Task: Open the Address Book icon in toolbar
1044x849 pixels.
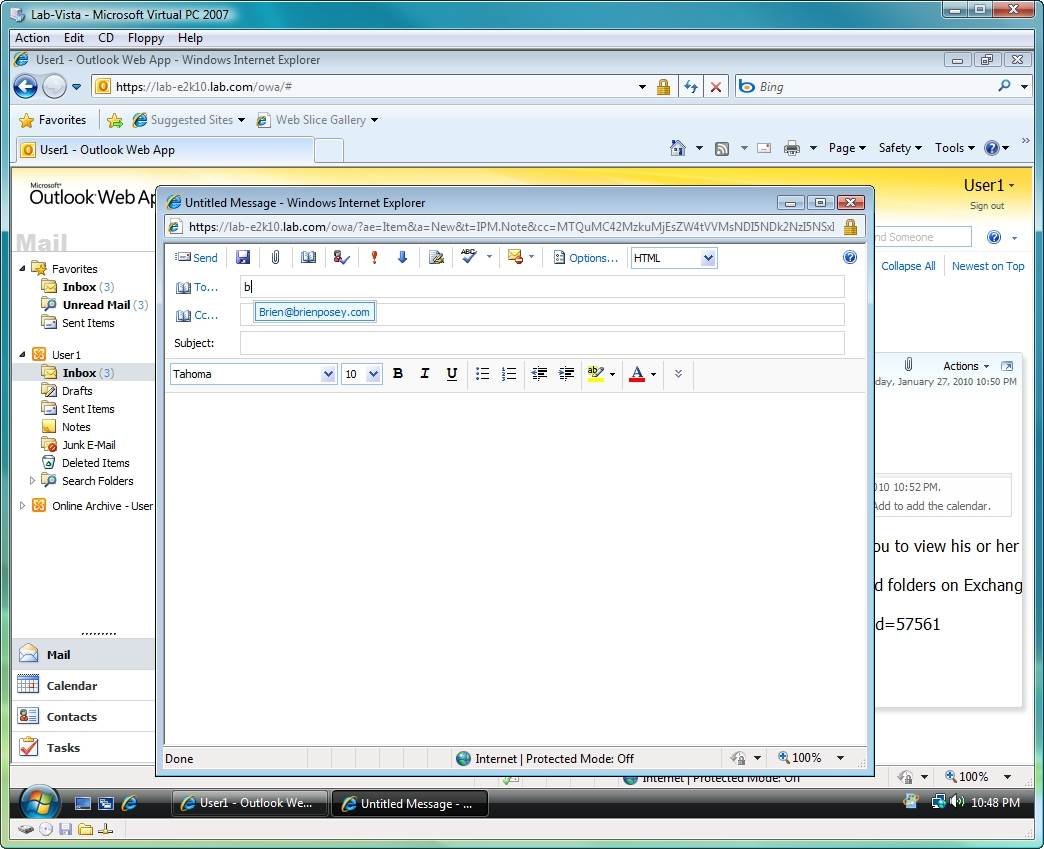Action: coord(308,258)
